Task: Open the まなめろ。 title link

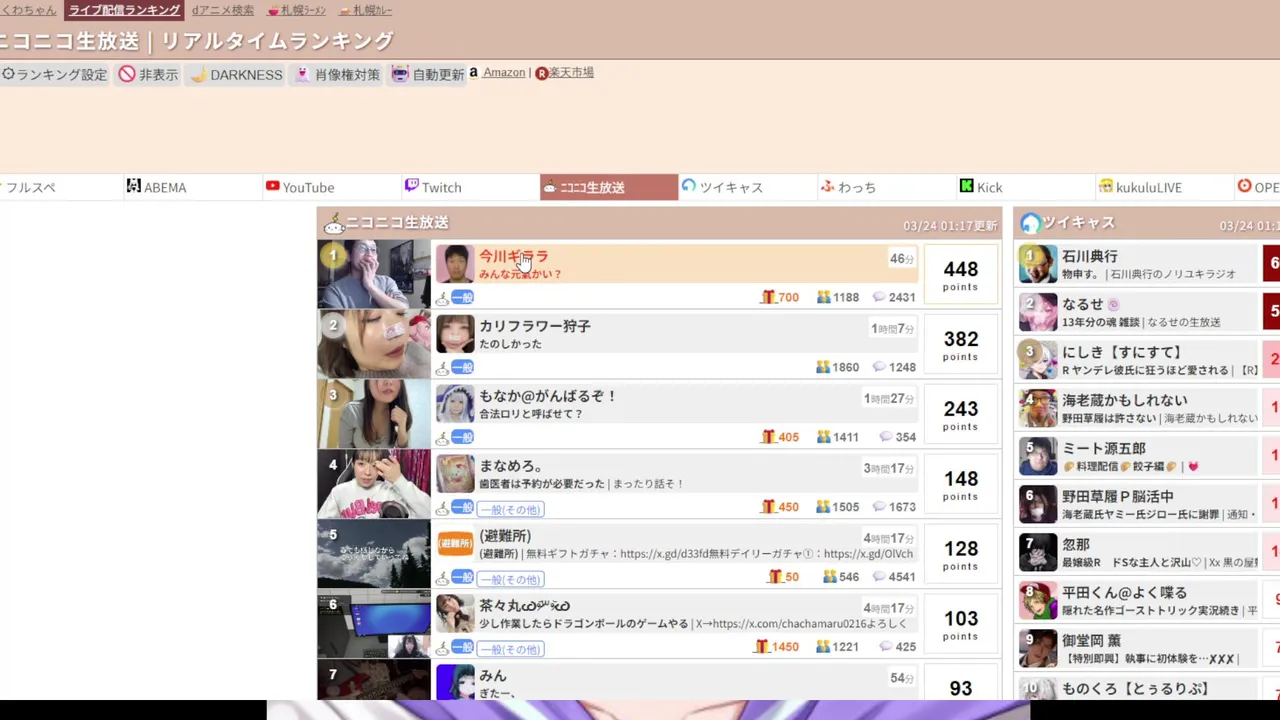Action: pyautogui.click(x=510, y=466)
